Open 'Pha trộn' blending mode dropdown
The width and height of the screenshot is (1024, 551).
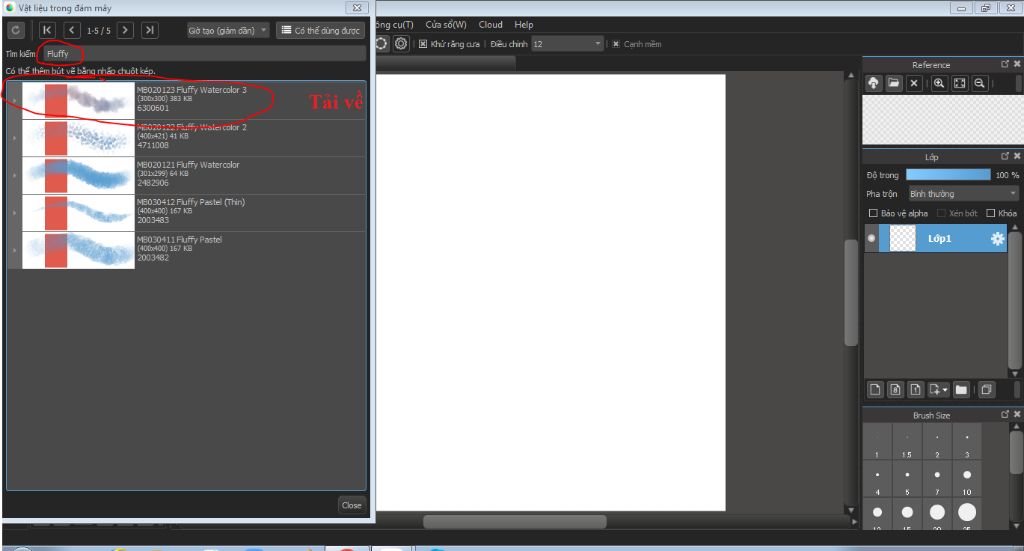pyautogui.click(x=963, y=194)
